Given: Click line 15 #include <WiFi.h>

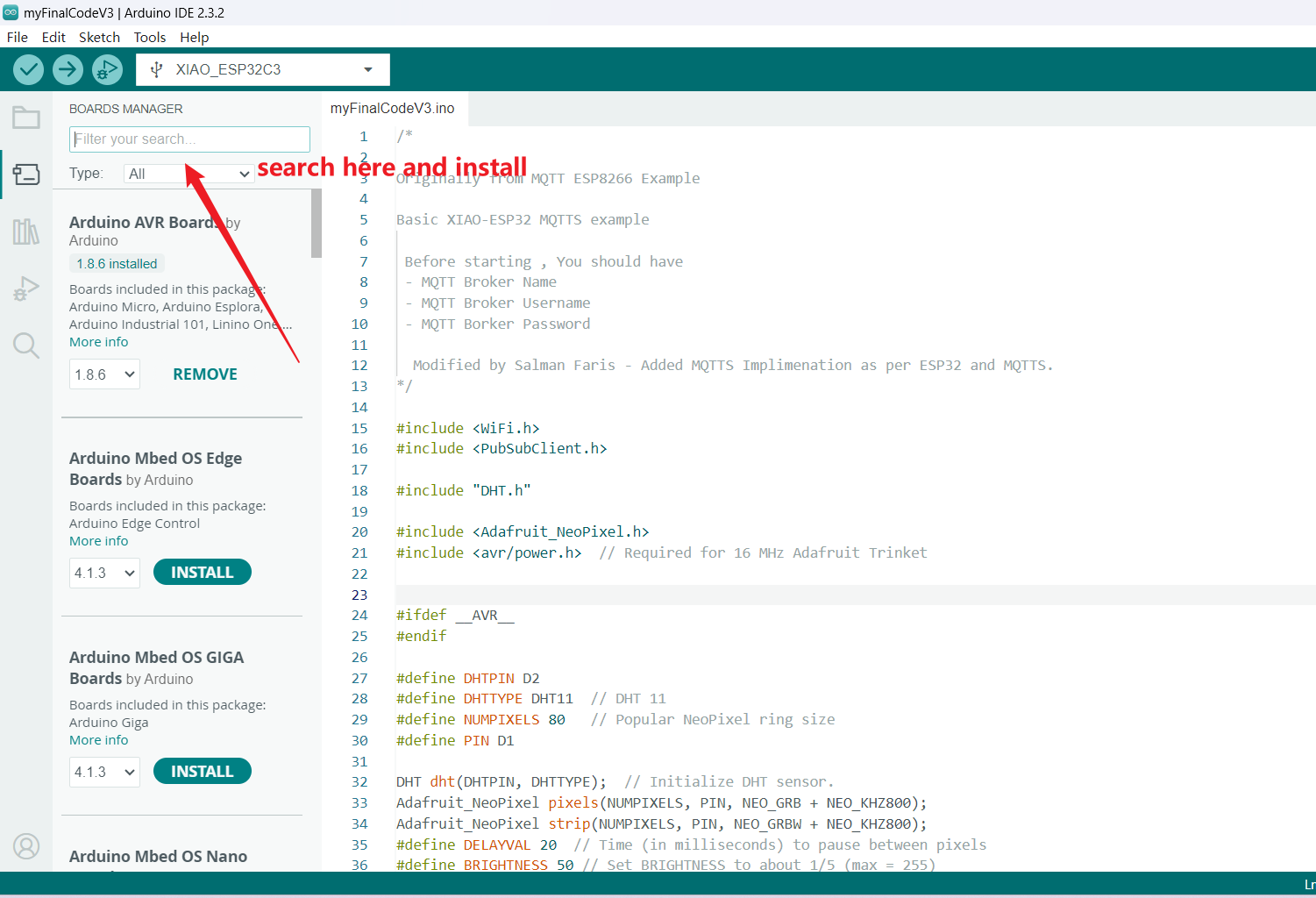Looking at the screenshot, I should 468,428.
